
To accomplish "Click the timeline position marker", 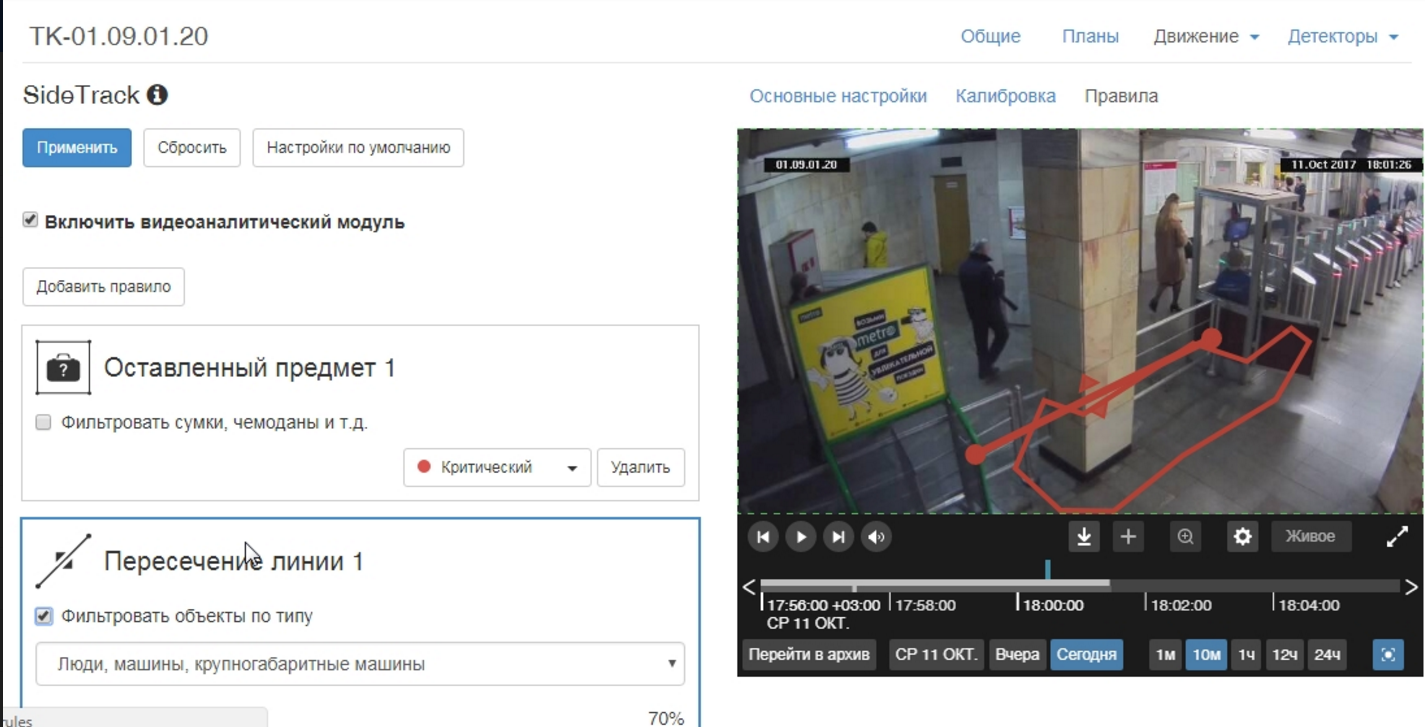I will tap(1047, 570).
